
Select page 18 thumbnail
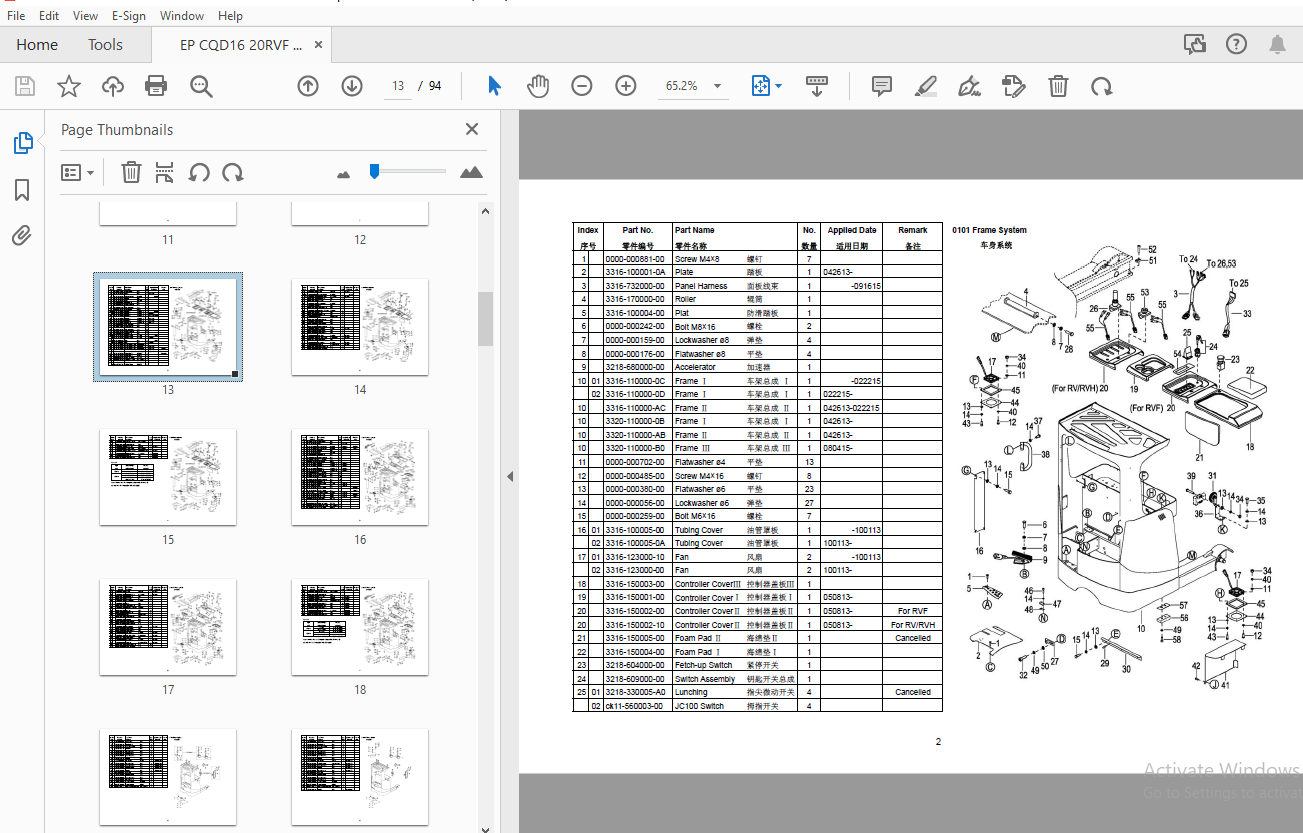pyautogui.click(x=360, y=628)
